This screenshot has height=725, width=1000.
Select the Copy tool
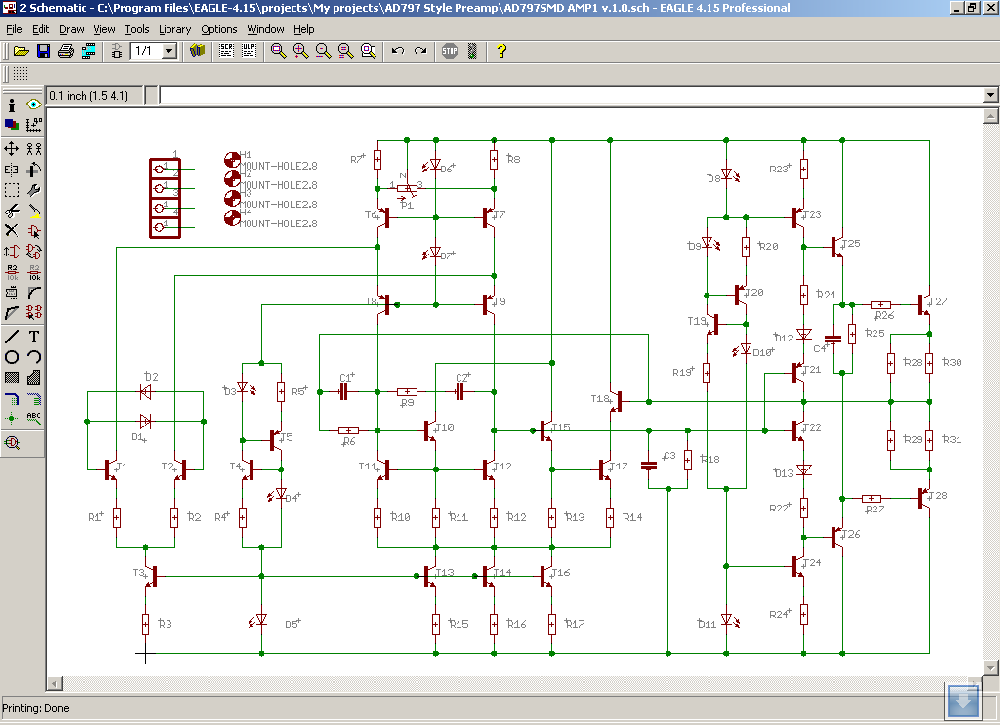(x=34, y=149)
